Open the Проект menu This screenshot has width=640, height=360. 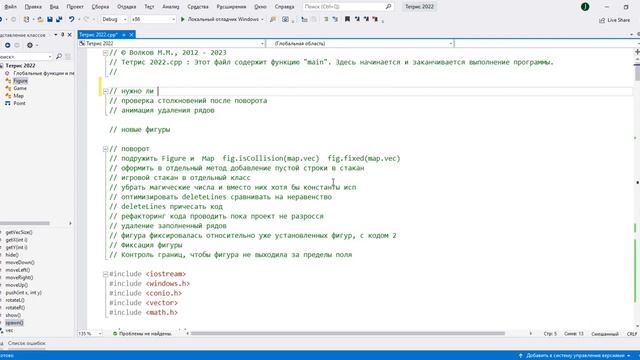coord(75,7)
